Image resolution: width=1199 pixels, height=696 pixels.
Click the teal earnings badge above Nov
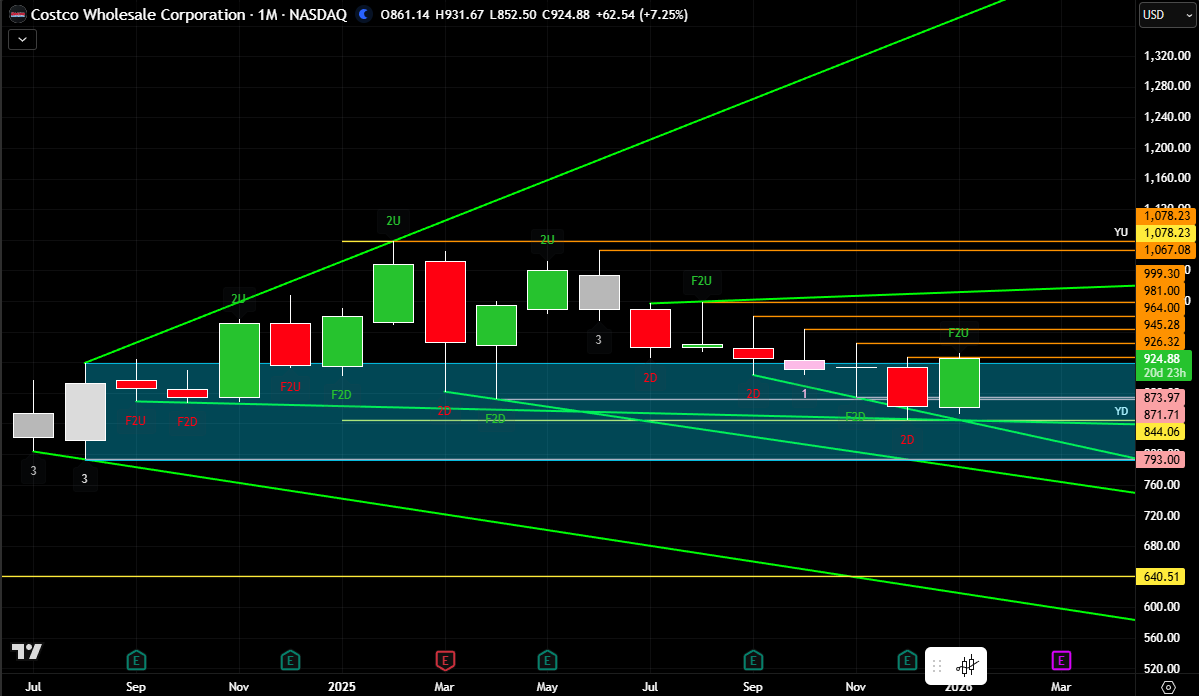pos(290,660)
